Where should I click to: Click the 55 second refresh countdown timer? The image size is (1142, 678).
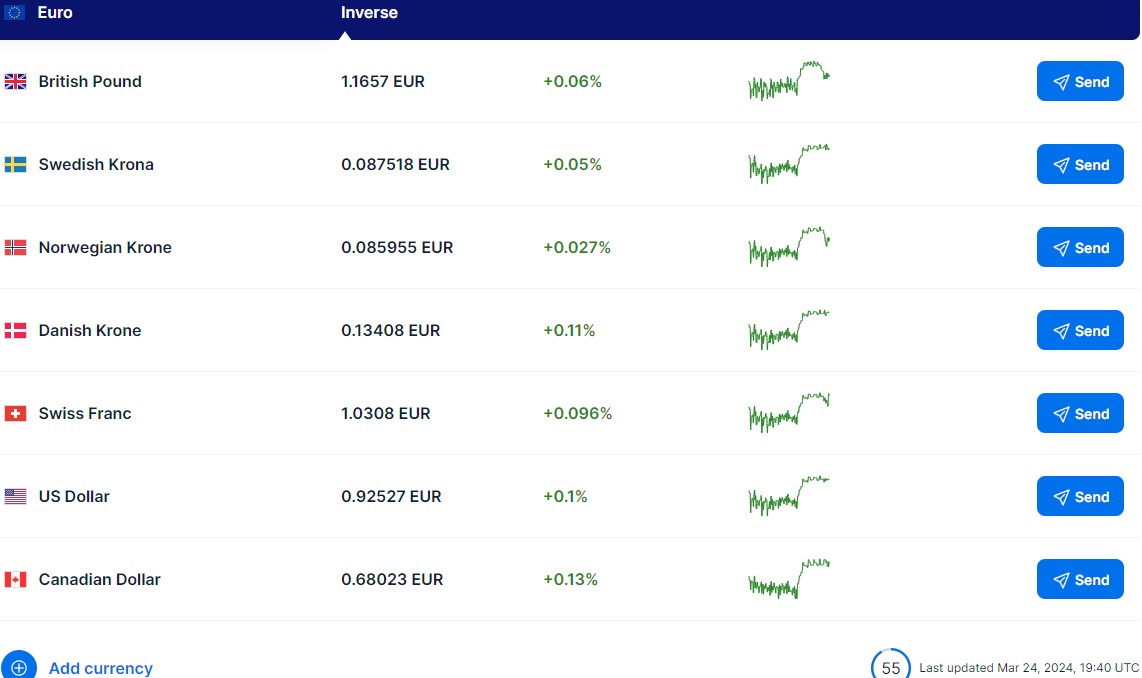click(x=890, y=667)
